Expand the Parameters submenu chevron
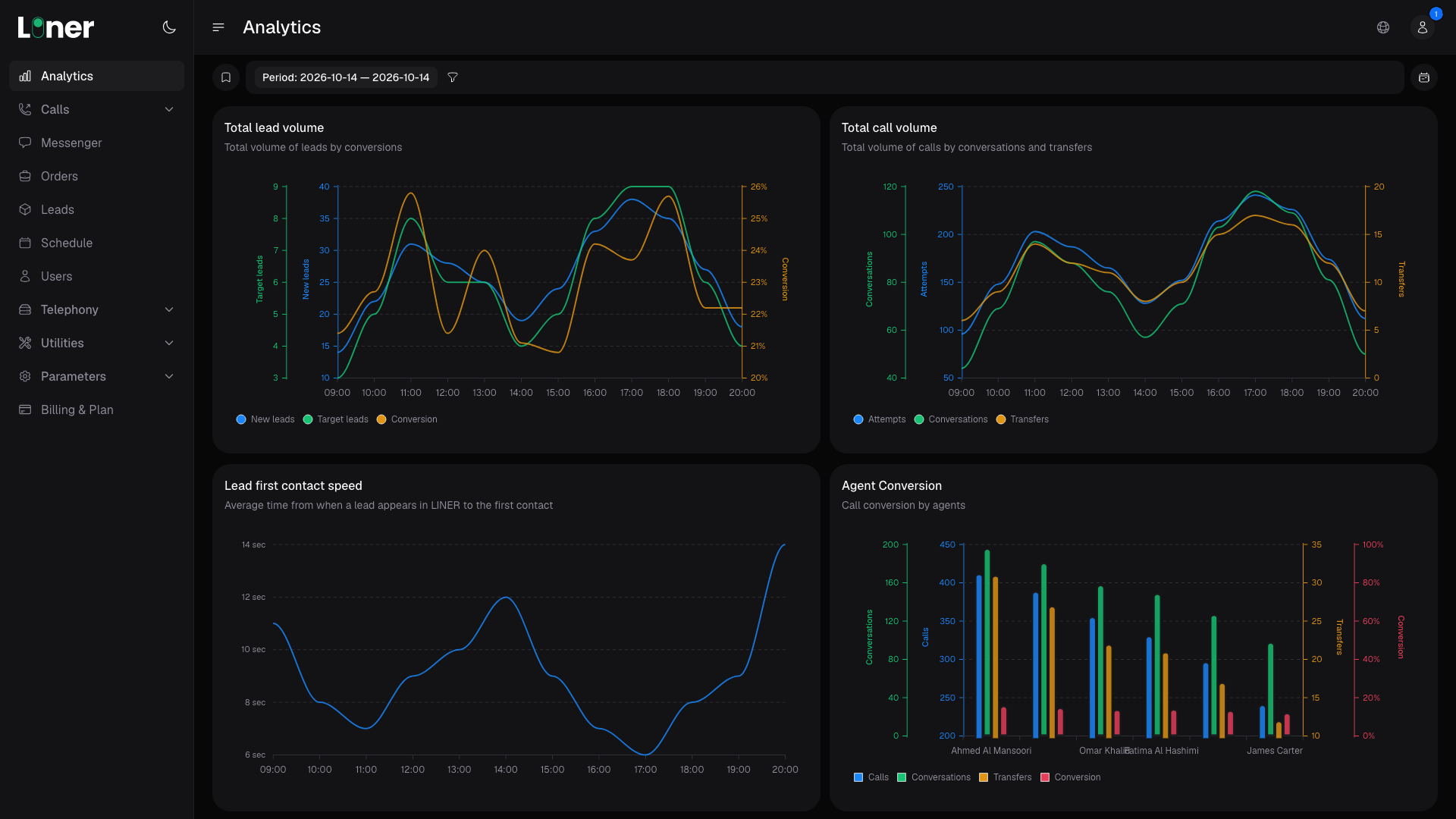 click(169, 376)
